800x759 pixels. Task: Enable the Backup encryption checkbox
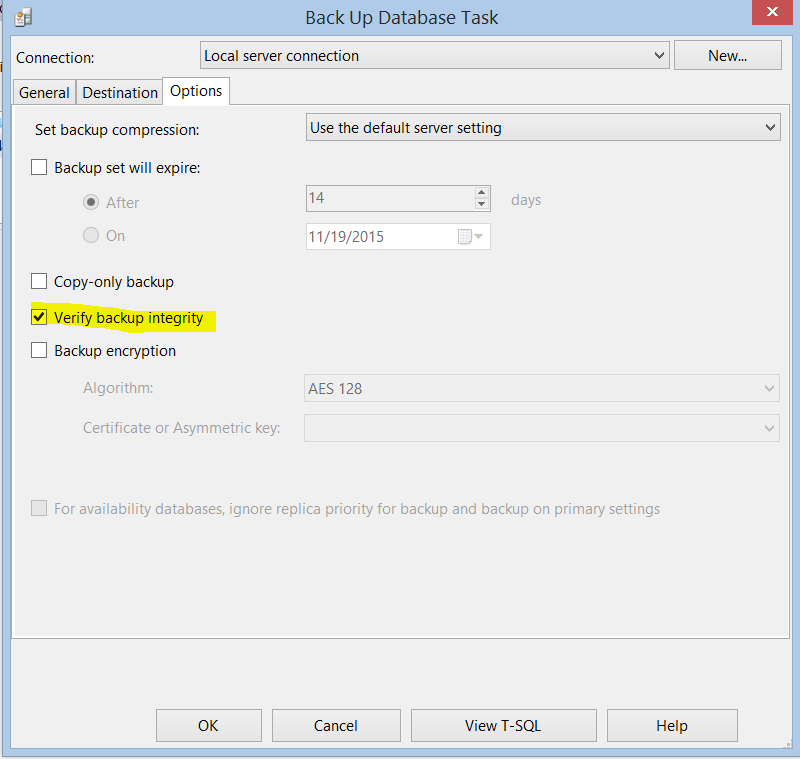point(40,351)
